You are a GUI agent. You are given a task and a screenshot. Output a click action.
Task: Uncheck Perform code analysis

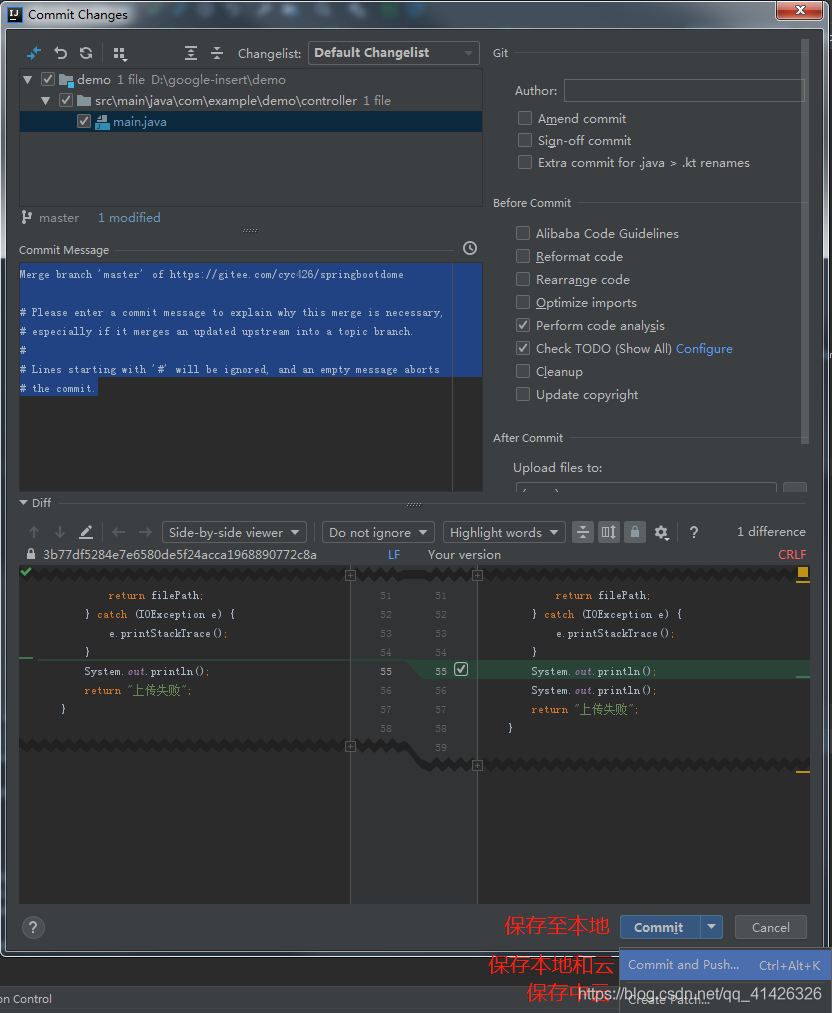pos(523,325)
